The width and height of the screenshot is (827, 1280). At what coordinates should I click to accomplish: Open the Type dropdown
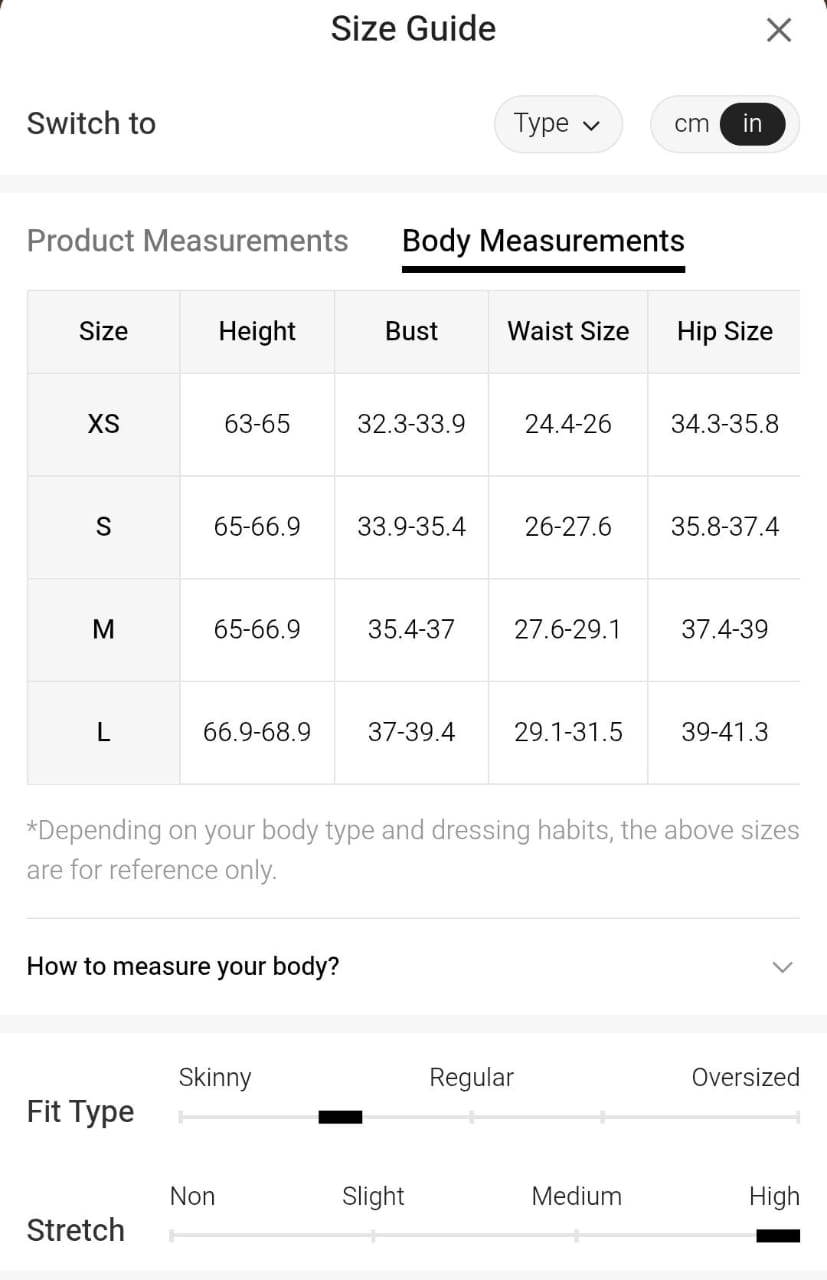[x=557, y=124]
